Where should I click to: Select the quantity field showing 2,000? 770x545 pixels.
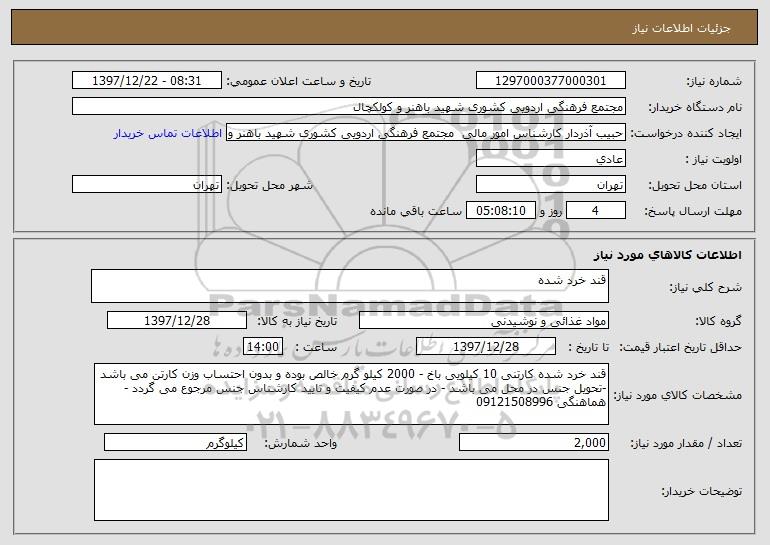point(534,442)
